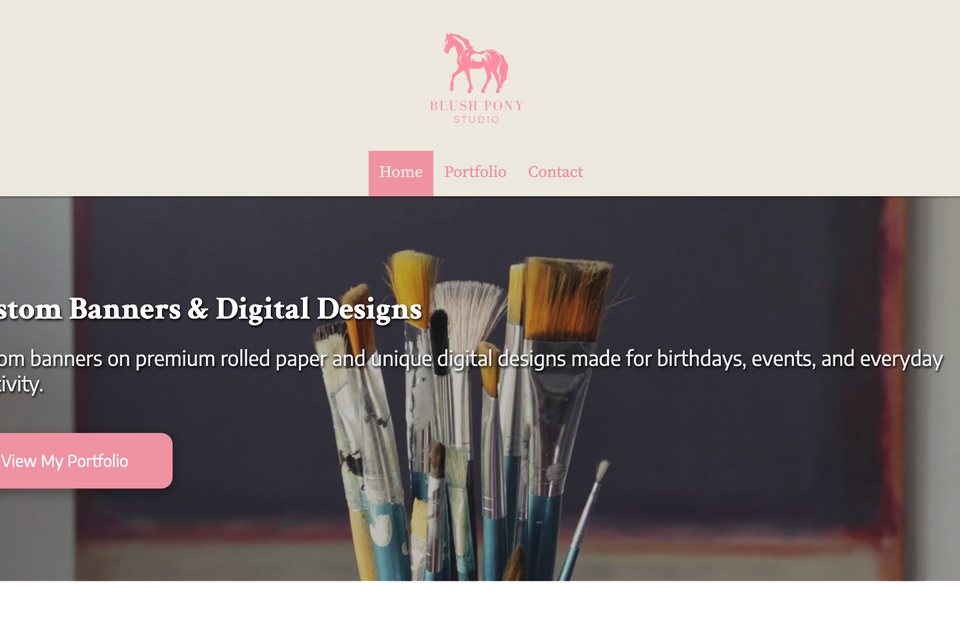Screen dimensions: 960x640
Task: Click the pink horse logo icon
Action: [476, 63]
